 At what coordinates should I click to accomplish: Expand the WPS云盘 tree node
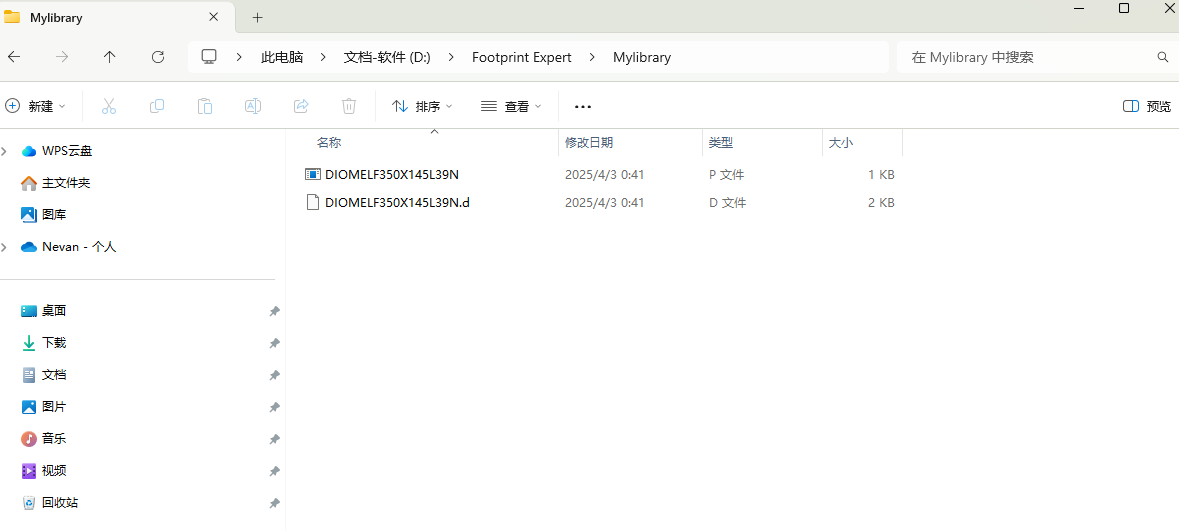tap(5, 151)
